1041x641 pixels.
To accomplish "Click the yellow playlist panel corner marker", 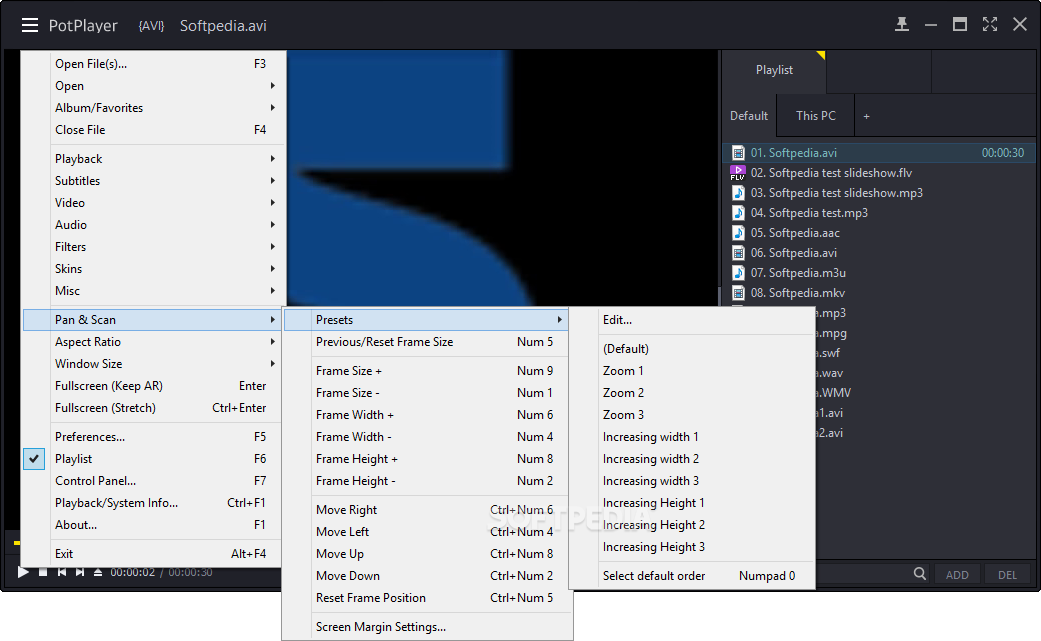I will (821, 55).
